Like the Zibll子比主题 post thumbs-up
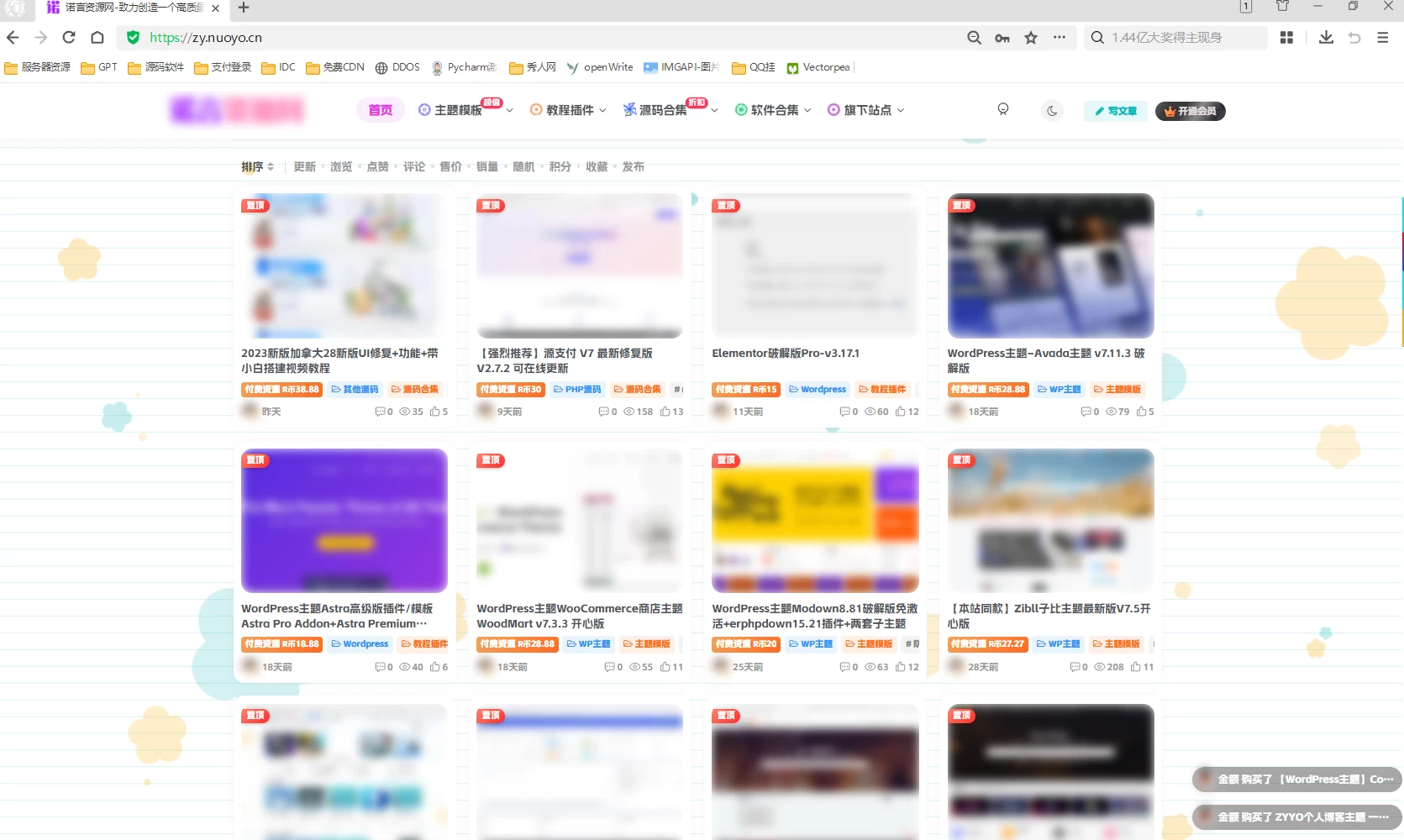 tap(1142, 667)
